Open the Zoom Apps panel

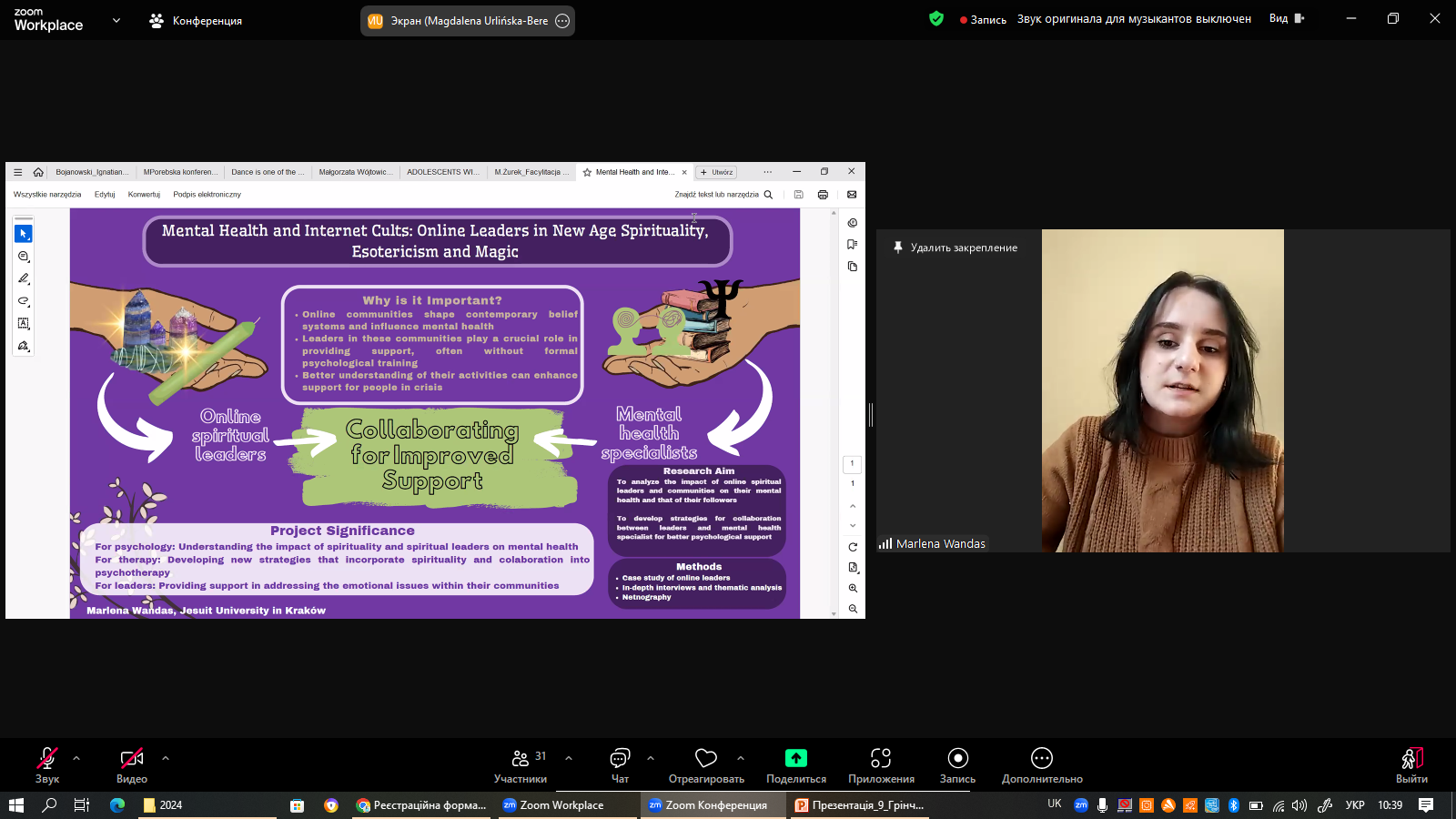[881, 764]
